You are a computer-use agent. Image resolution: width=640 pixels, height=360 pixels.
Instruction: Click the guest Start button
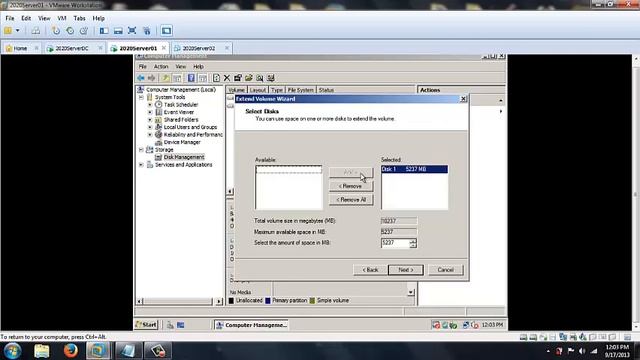pos(147,325)
